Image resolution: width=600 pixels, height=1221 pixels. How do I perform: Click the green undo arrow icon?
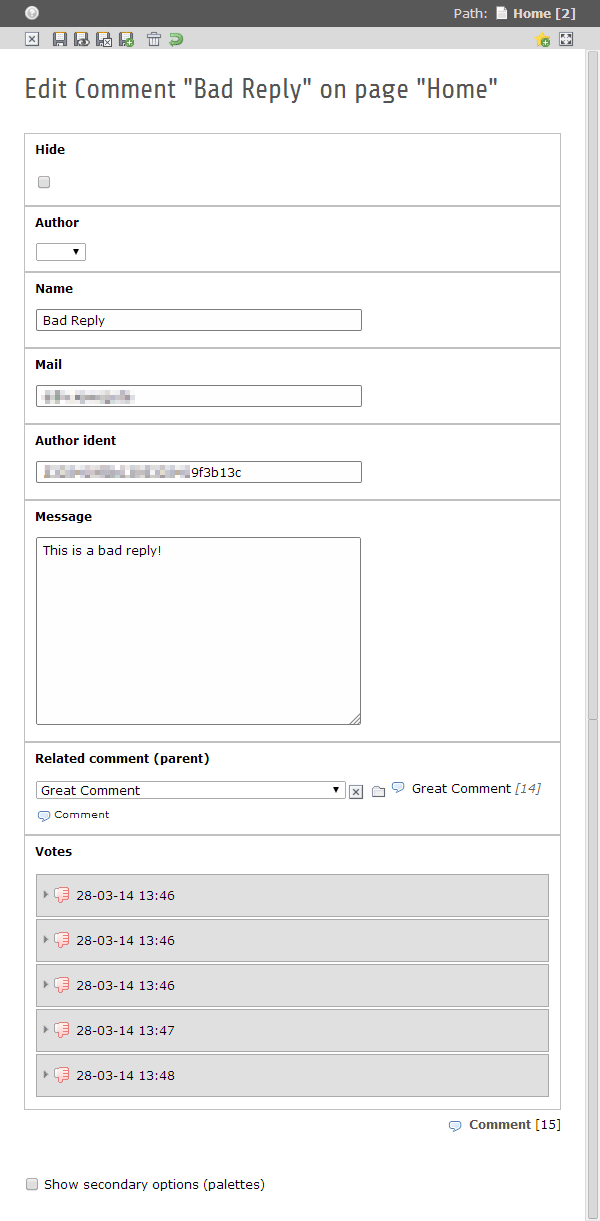[x=176, y=39]
